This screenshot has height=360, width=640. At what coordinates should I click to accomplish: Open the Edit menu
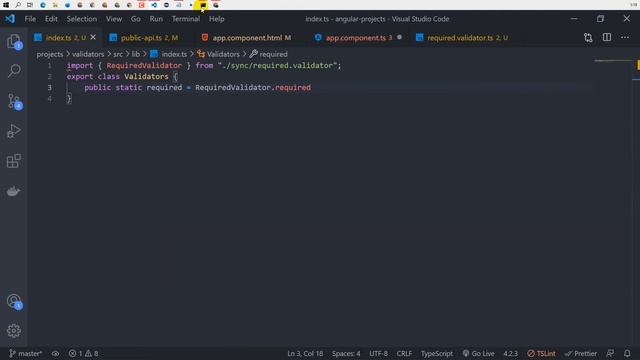pyautogui.click(x=51, y=19)
